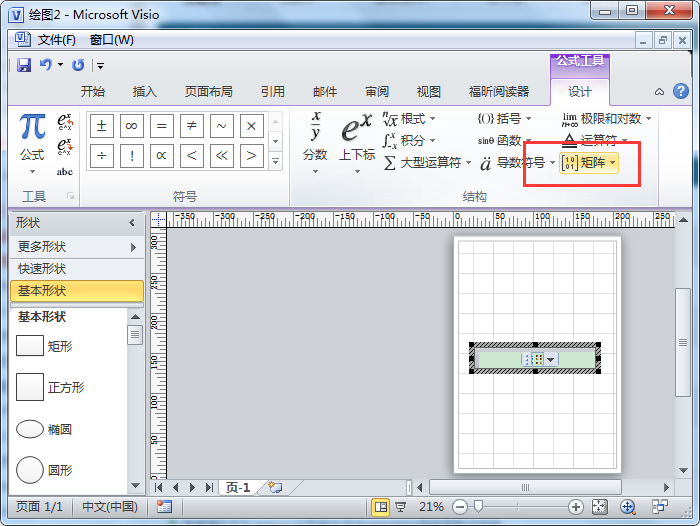Click the Redo icon
Viewport: 700px width, 526px height.
[x=78, y=65]
